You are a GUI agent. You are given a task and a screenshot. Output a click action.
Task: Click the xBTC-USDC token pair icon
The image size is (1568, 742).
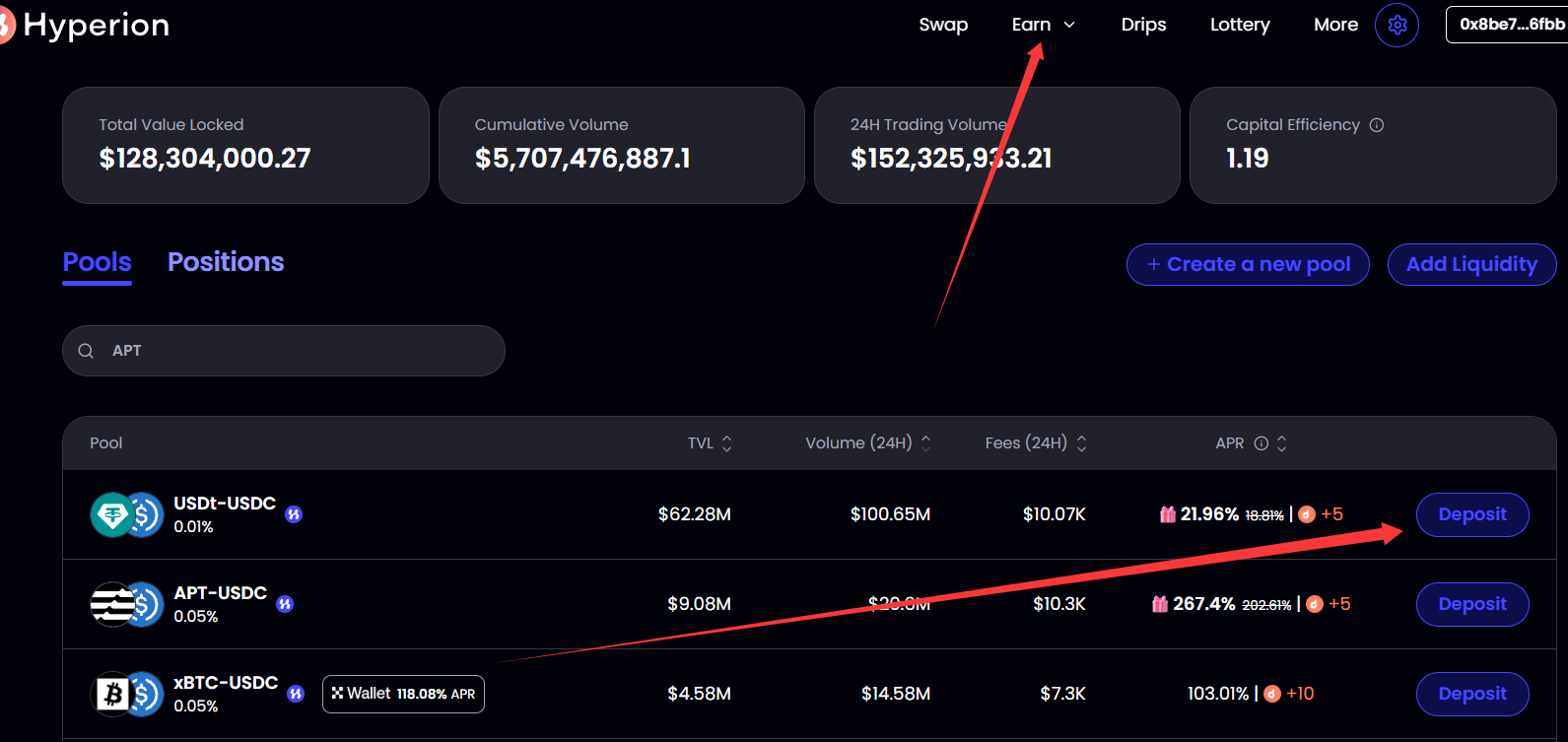[127, 694]
